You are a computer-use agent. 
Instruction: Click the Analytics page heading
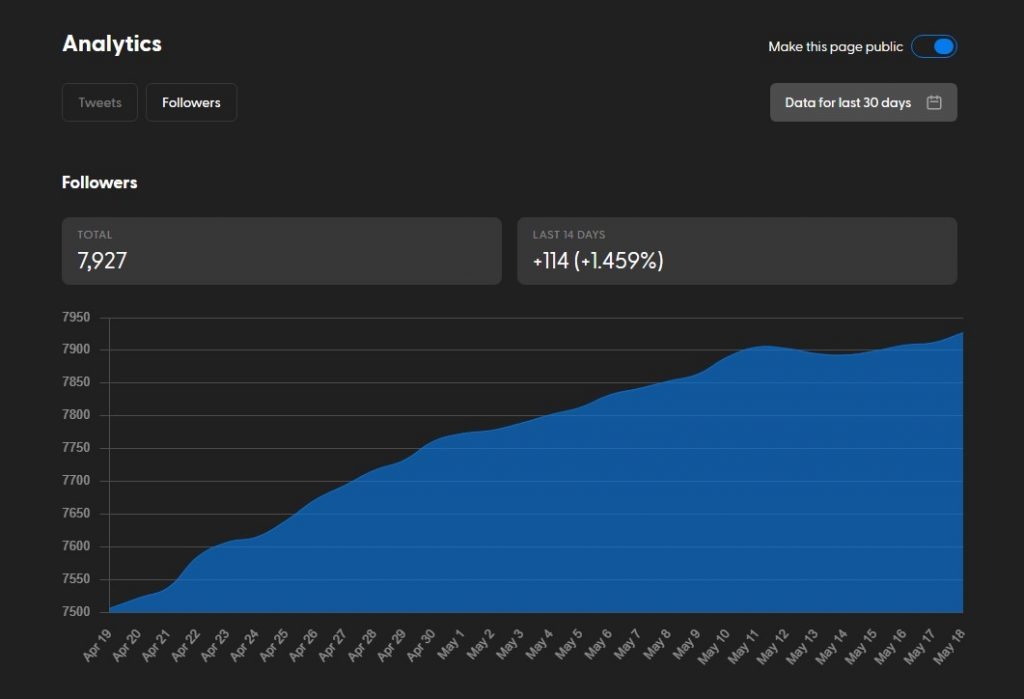tap(112, 44)
